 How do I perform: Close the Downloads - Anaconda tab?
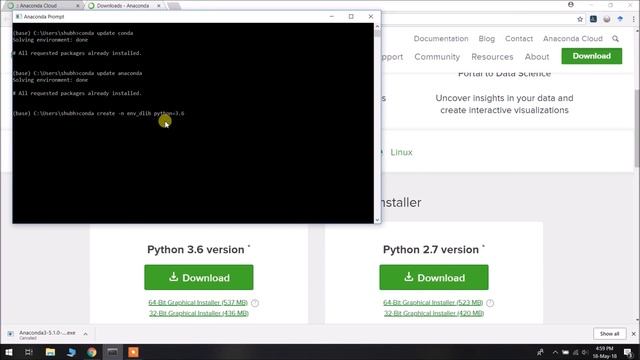[x=159, y=6]
